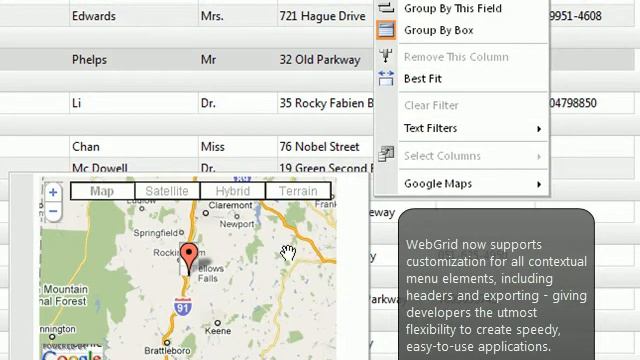Viewport: 640px width, 360px height.
Task: Click the Select Columns icon
Action: (x=386, y=154)
